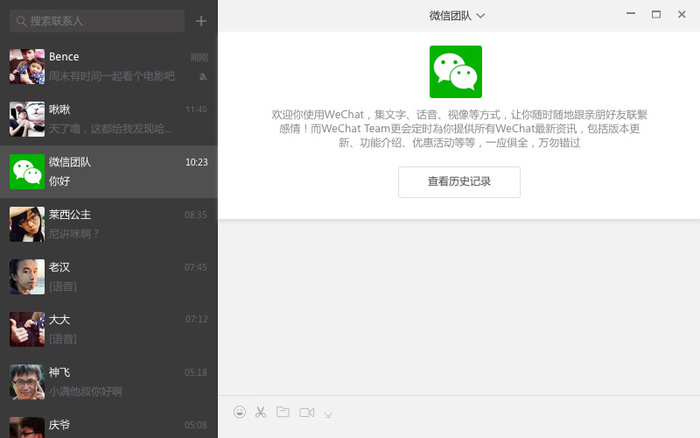Viewport: 700px width, 438px height.
Task: Click the 11:45 timestamp
Action: point(196,109)
